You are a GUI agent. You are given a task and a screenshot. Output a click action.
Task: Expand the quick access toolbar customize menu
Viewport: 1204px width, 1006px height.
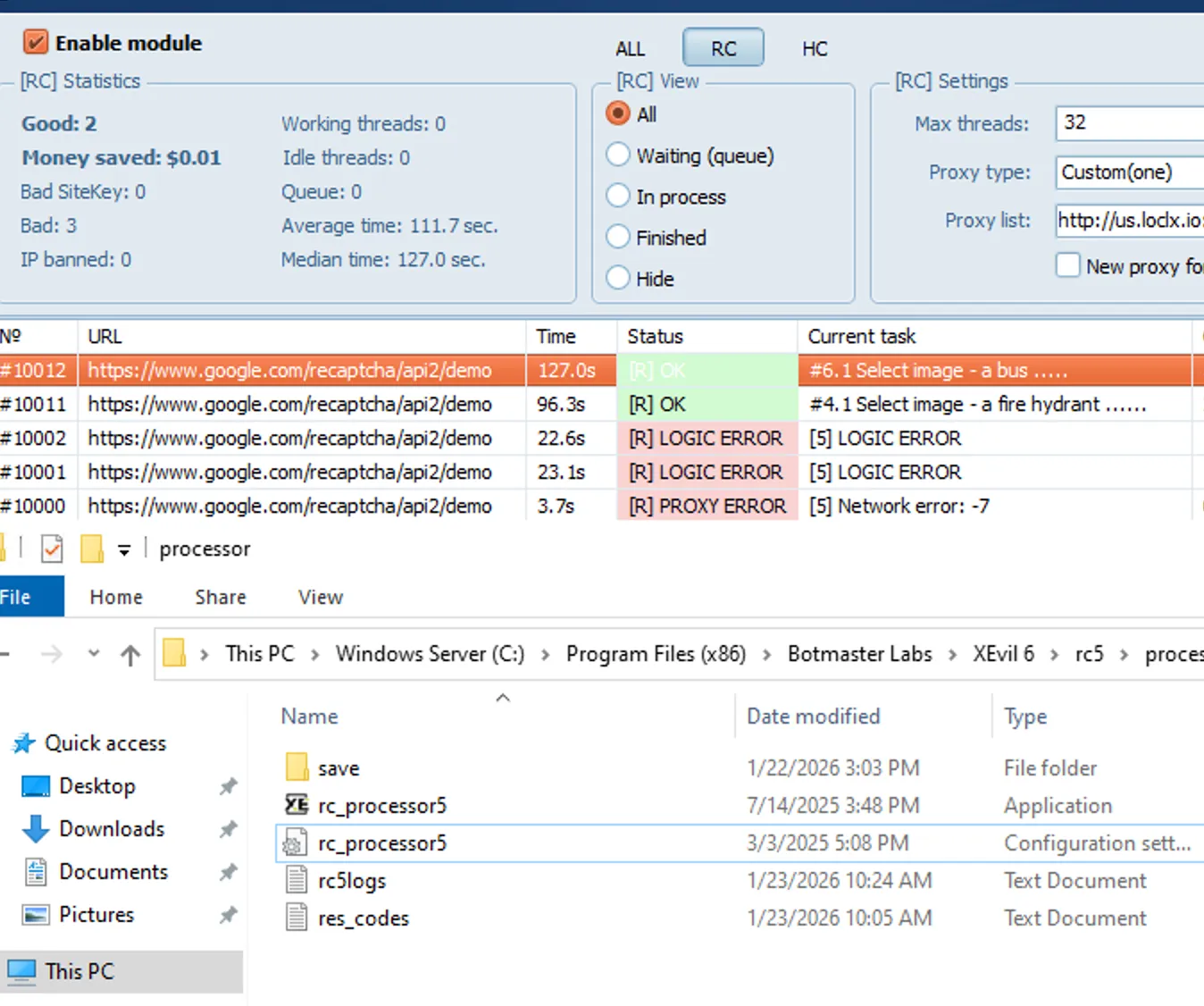coord(124,549)
